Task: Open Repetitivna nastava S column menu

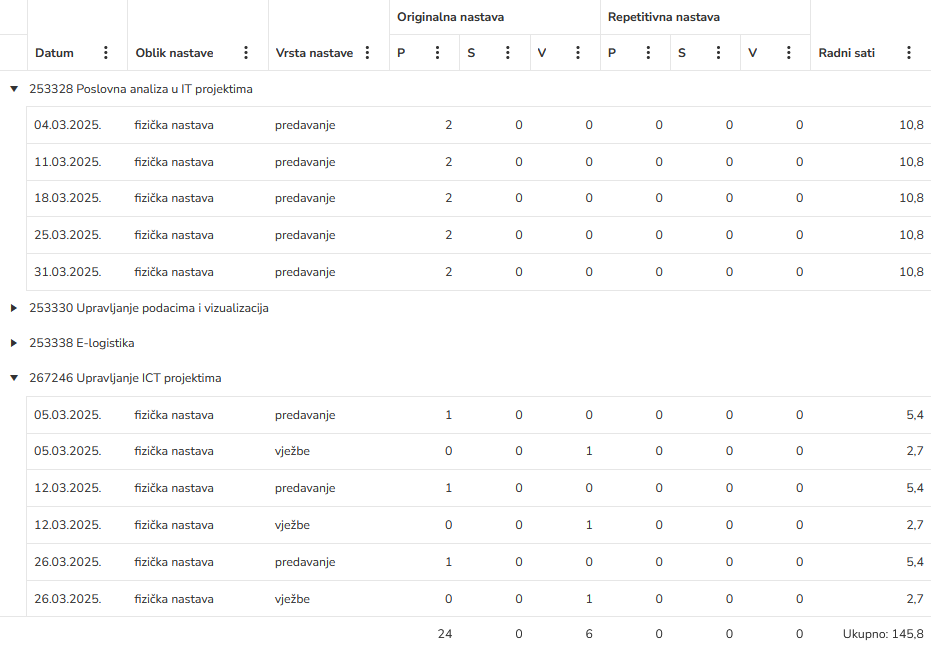Action: click(718, 53)
